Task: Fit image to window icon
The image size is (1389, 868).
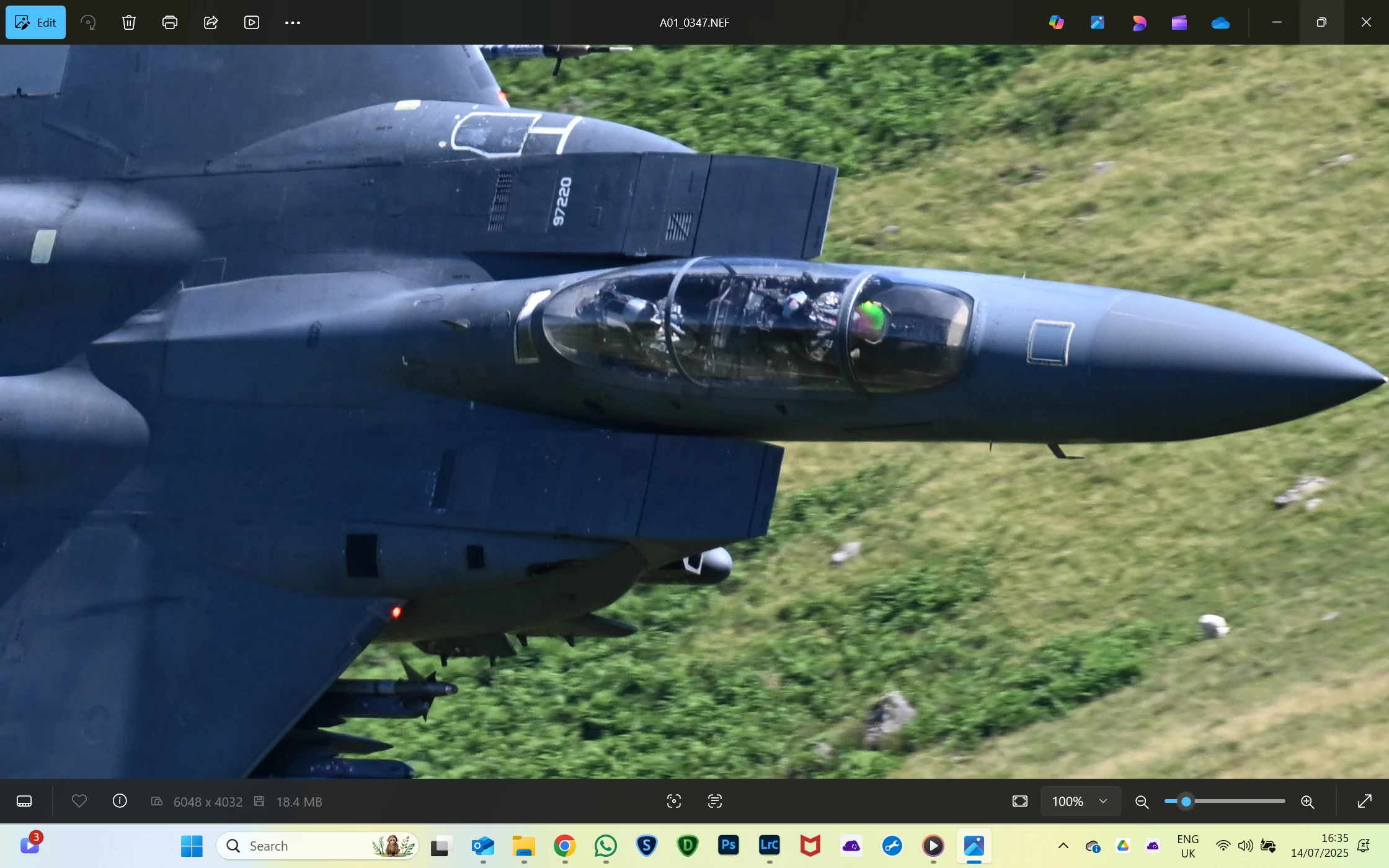Action: (x=1020, y=801)
